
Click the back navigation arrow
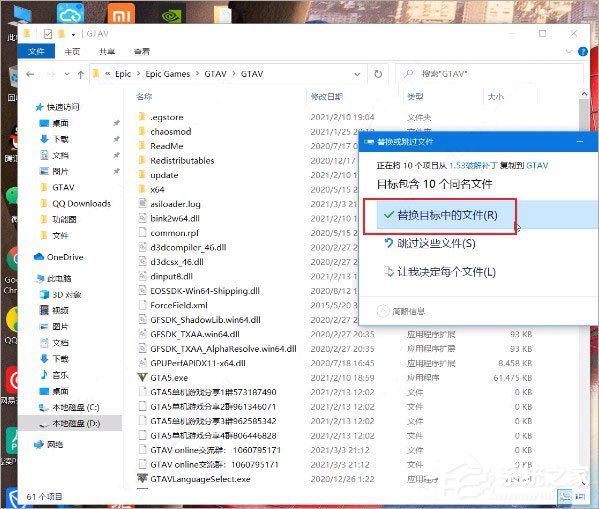[30, 74]
